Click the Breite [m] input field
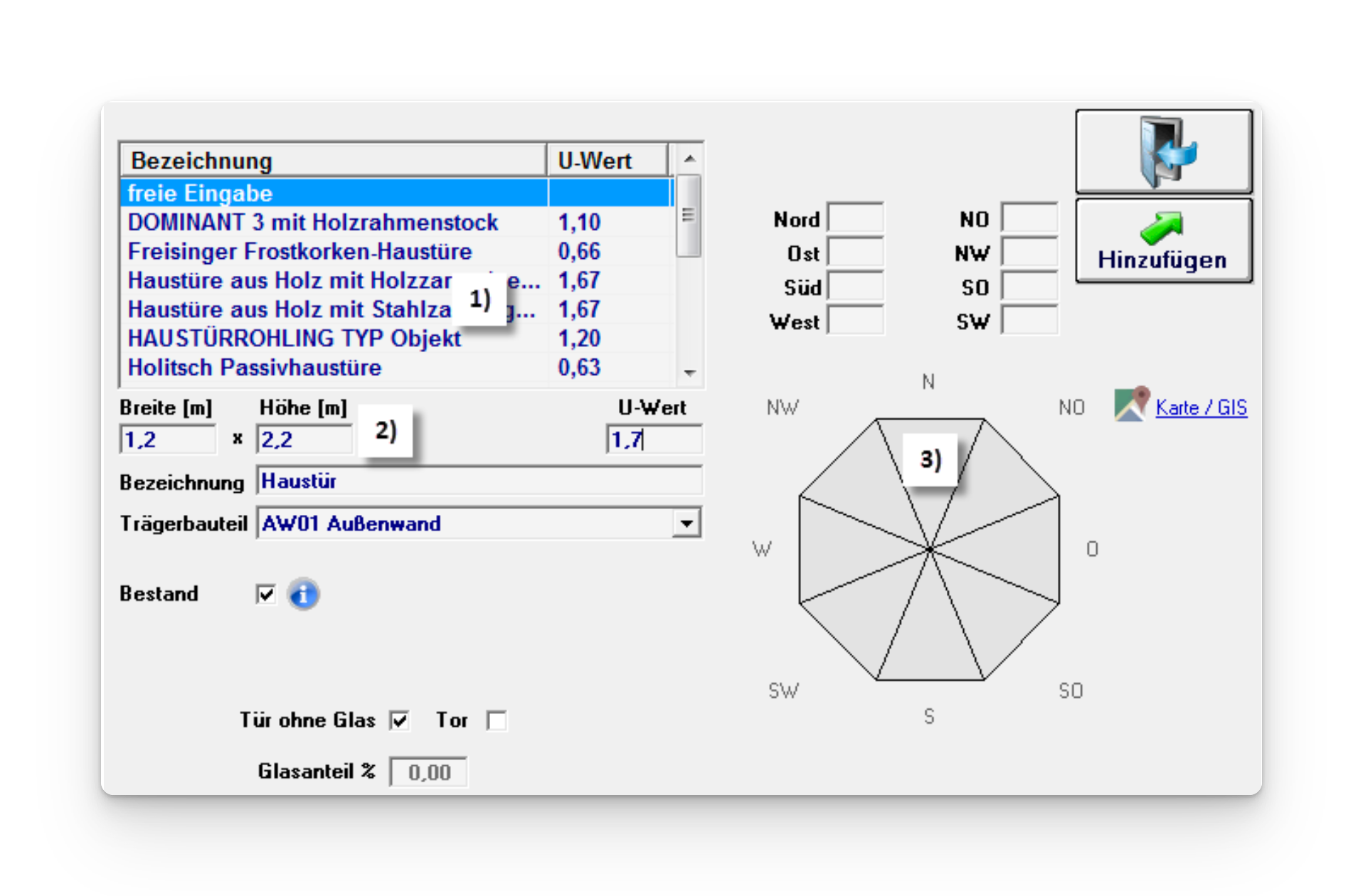Image resolution: width=1363 pixels, height=896 pixels. click(x=168, y=439)
